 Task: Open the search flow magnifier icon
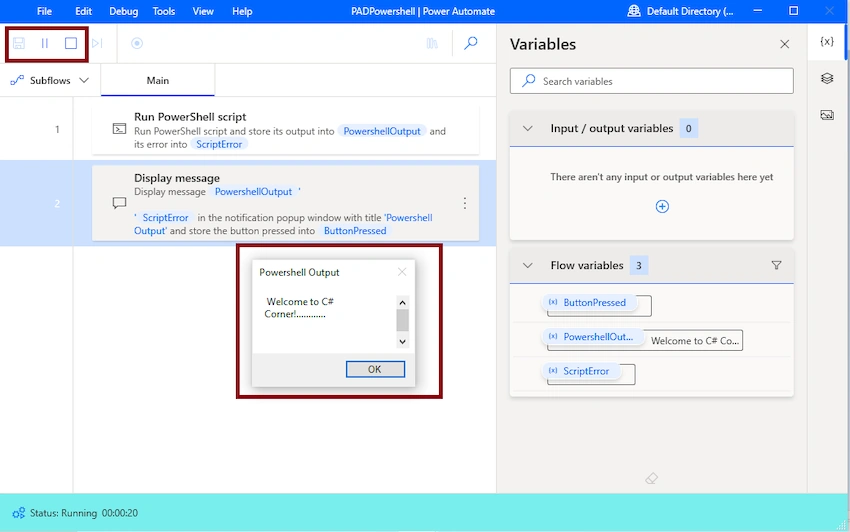tap(471, 43)
